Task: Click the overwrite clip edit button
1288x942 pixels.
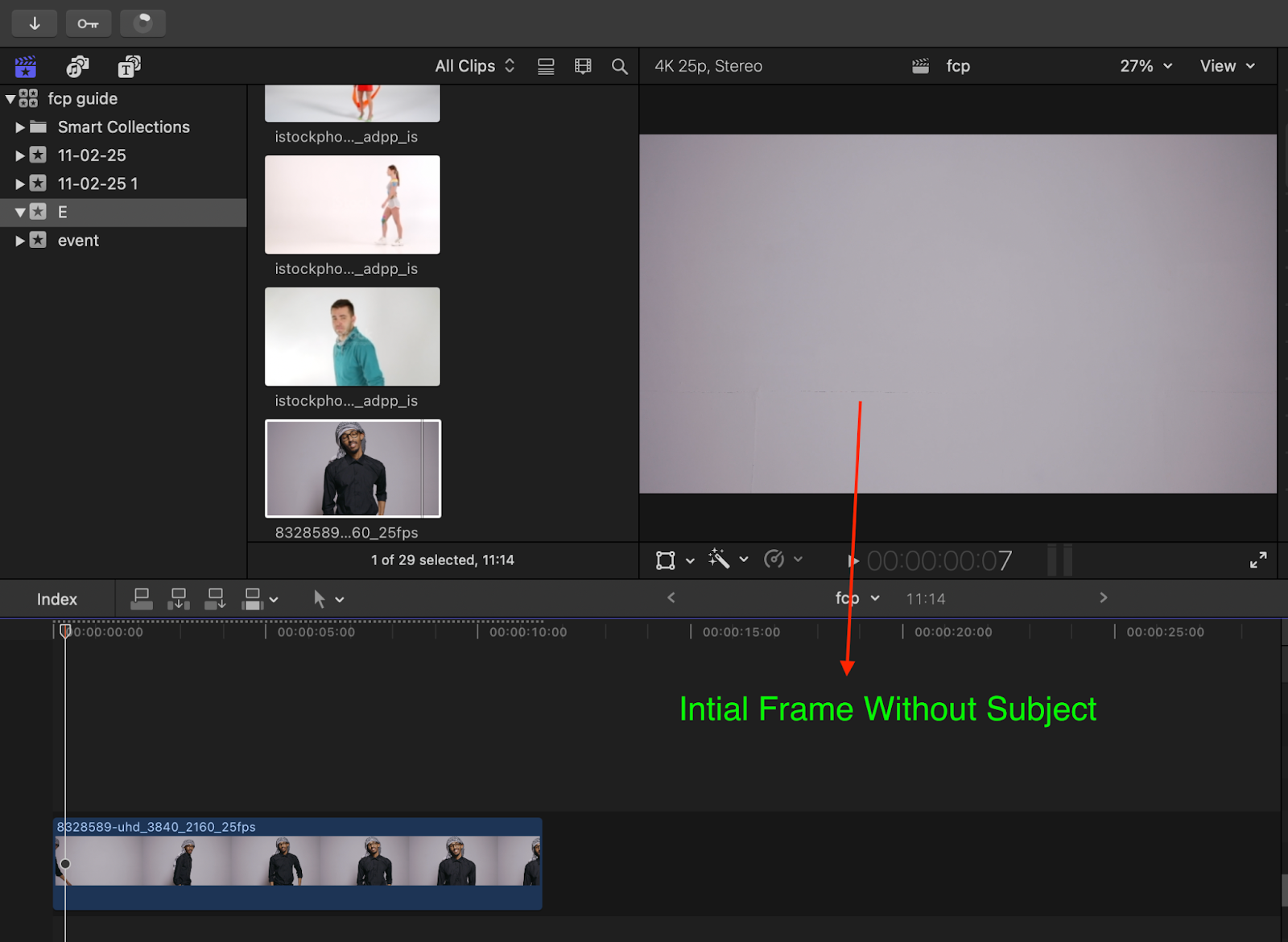Action: [253, 599]
